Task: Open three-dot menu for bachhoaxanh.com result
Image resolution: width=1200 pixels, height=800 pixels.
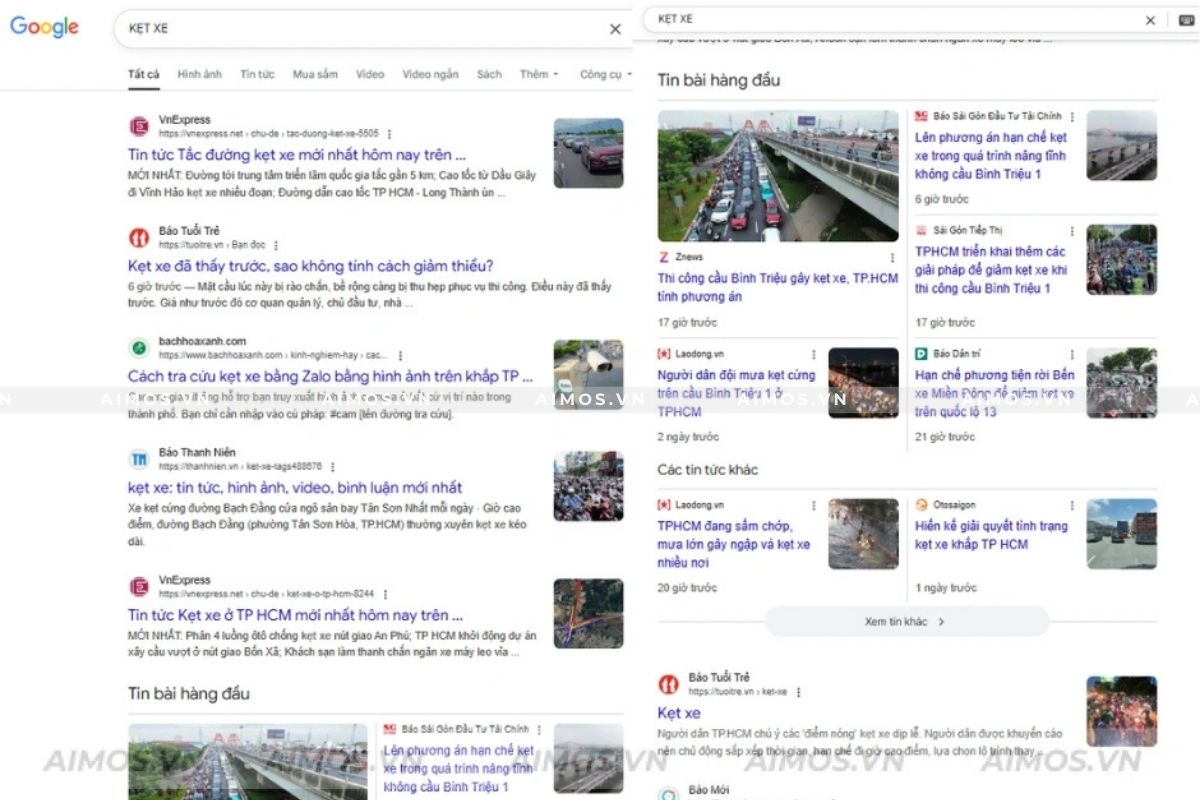Action: pos(400,355)
